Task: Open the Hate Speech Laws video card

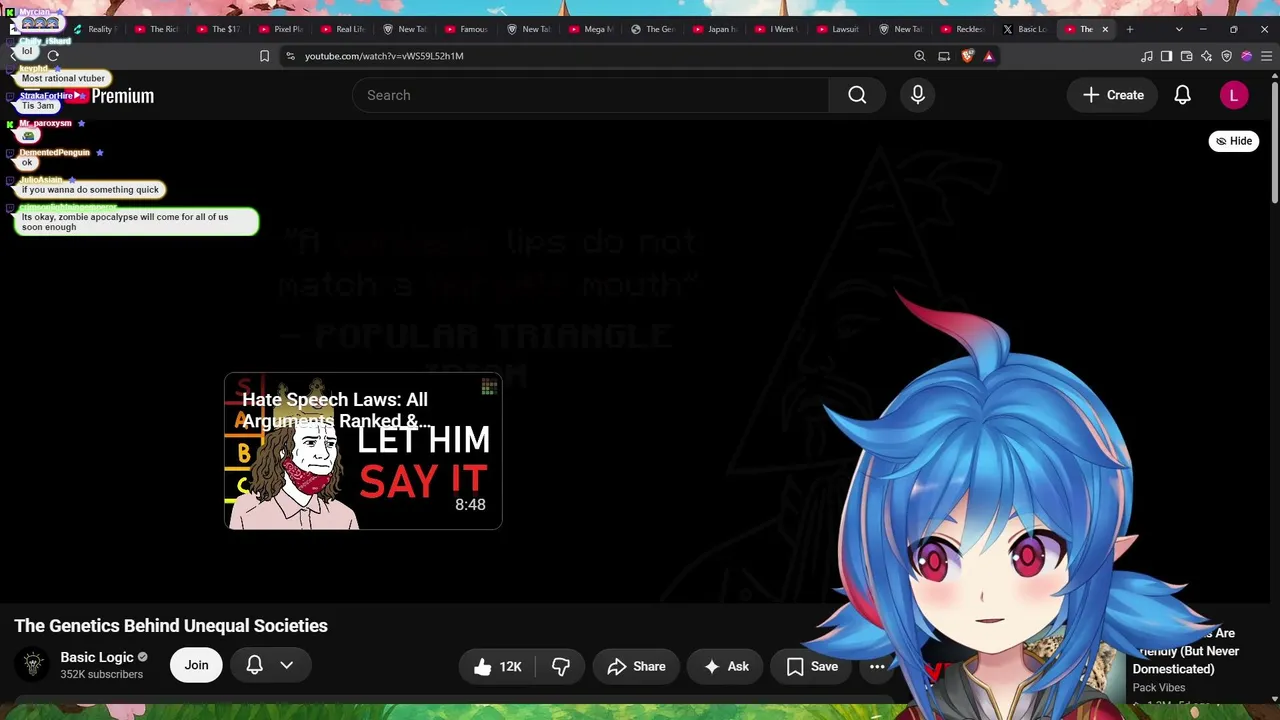Action: tap(363, 451)
